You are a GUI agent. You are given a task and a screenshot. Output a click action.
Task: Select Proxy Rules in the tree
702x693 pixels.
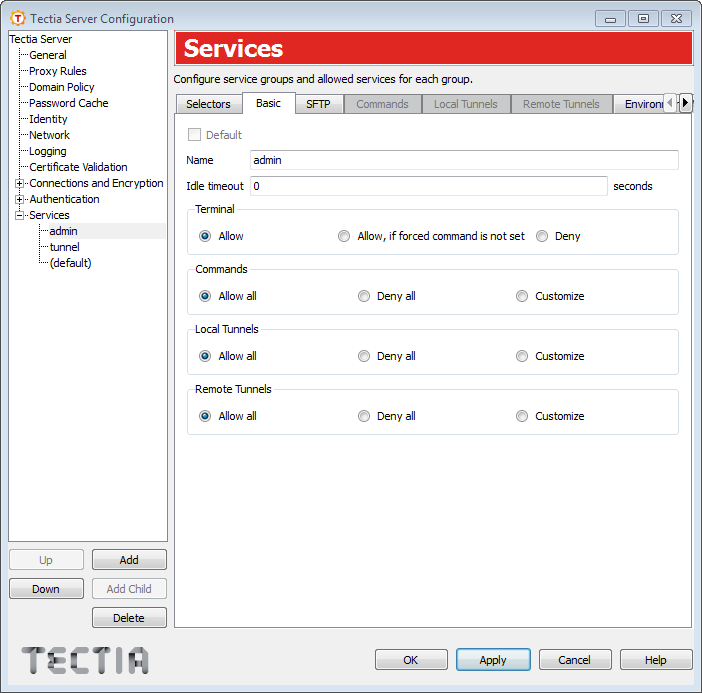(58, 71)
